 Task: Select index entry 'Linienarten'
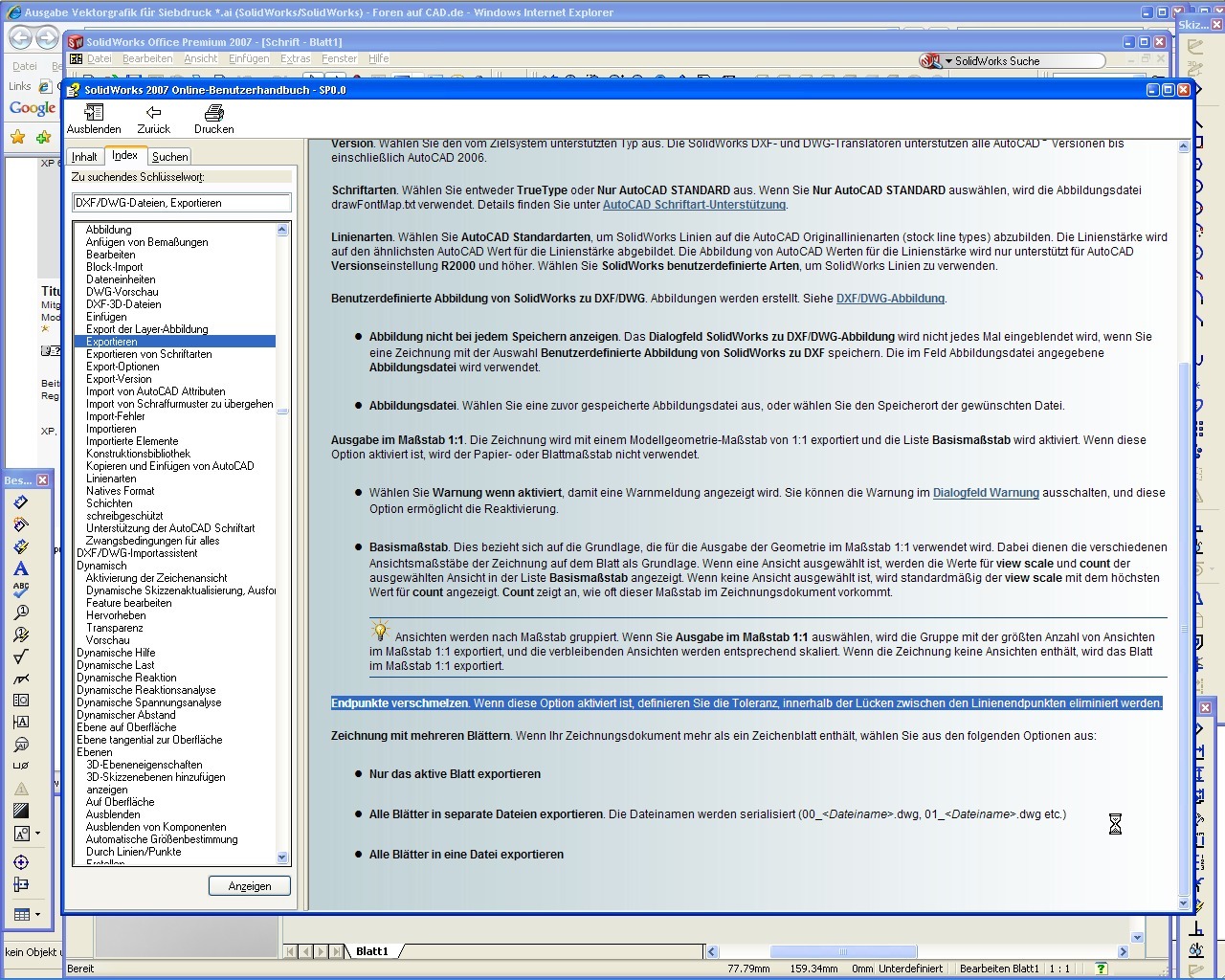point(111,479)
